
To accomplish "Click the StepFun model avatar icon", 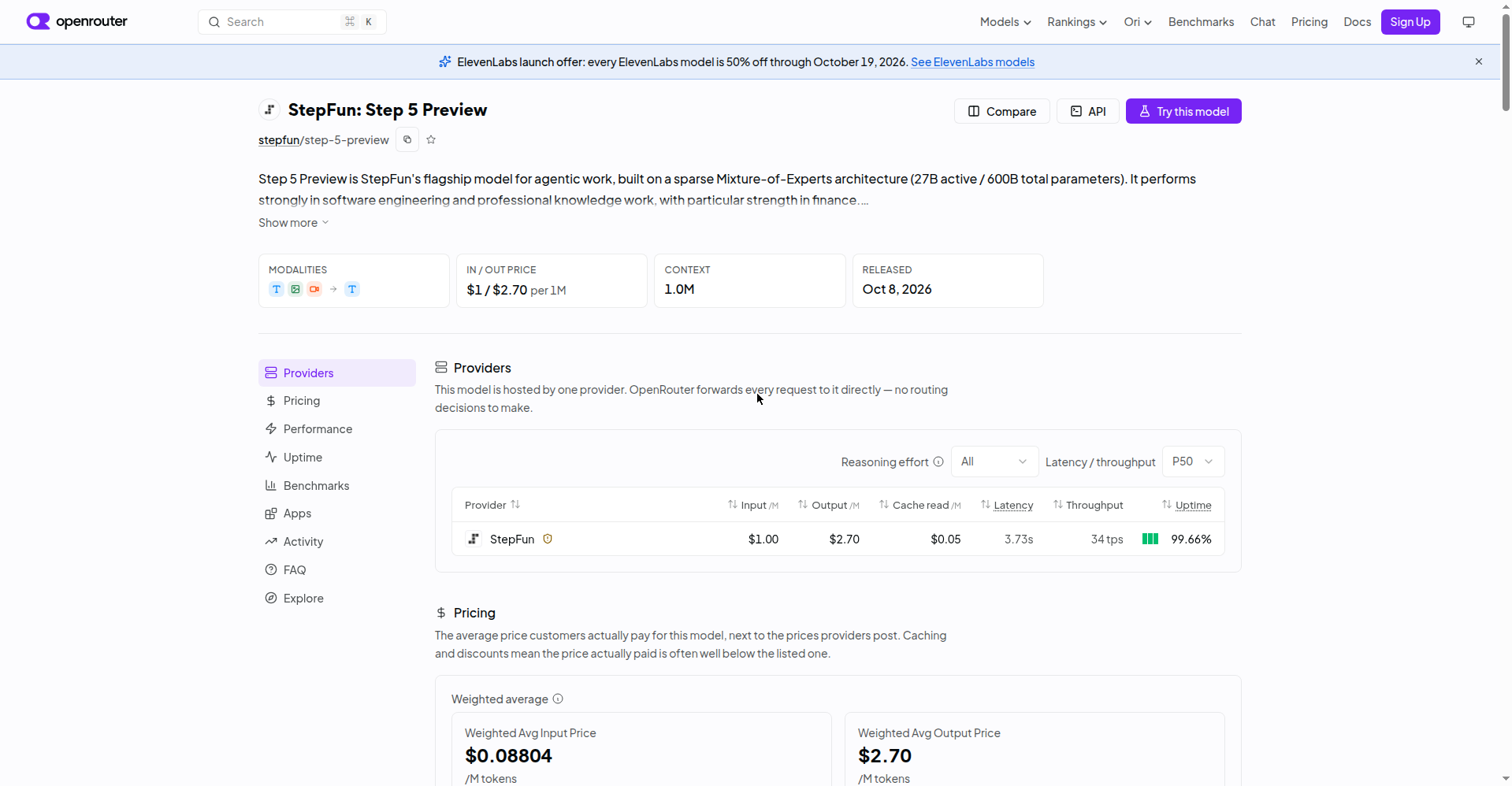I will 269,109.
